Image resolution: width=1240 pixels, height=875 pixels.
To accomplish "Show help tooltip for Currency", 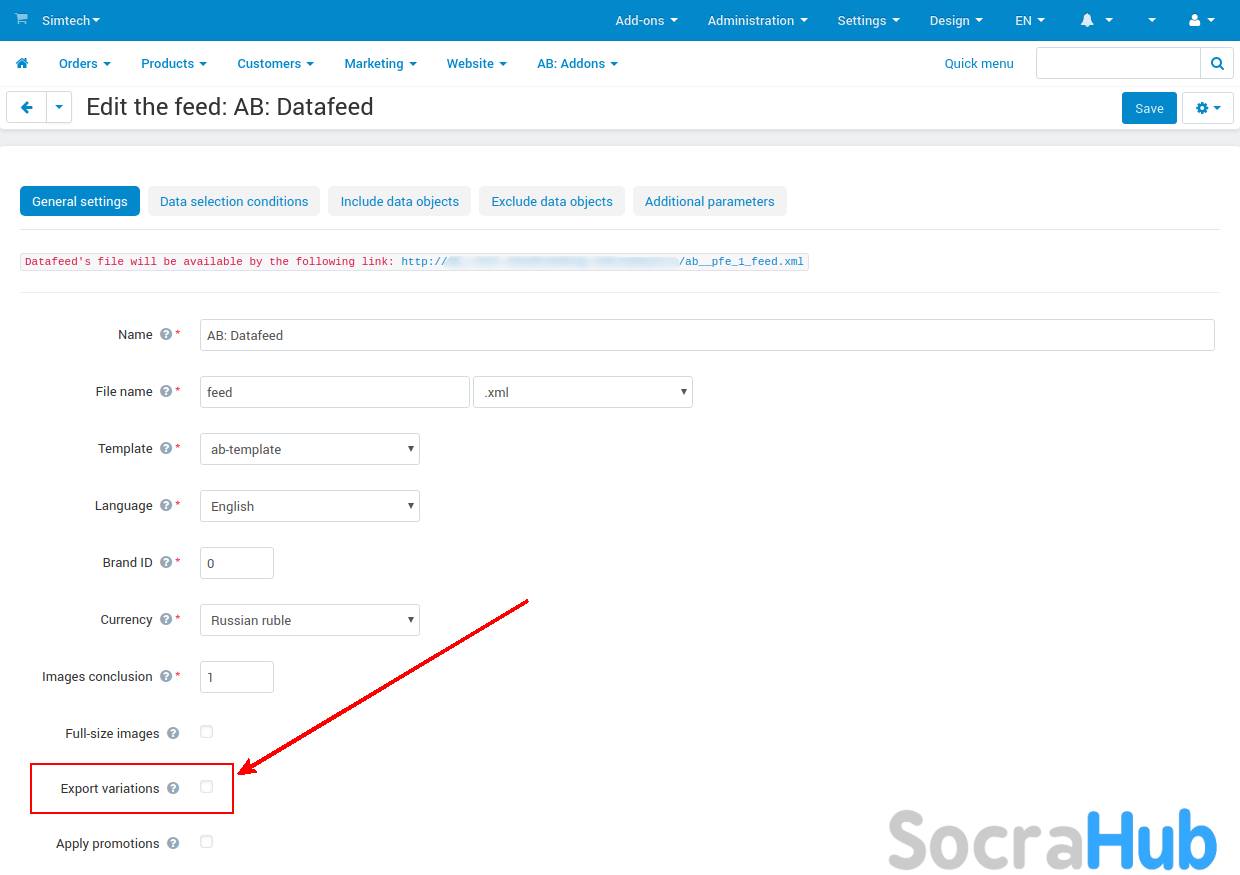I will click(x=166, y=619).
